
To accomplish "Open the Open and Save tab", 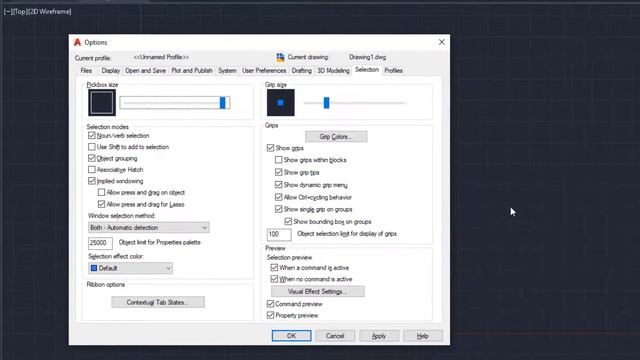I will coord(145,71).
